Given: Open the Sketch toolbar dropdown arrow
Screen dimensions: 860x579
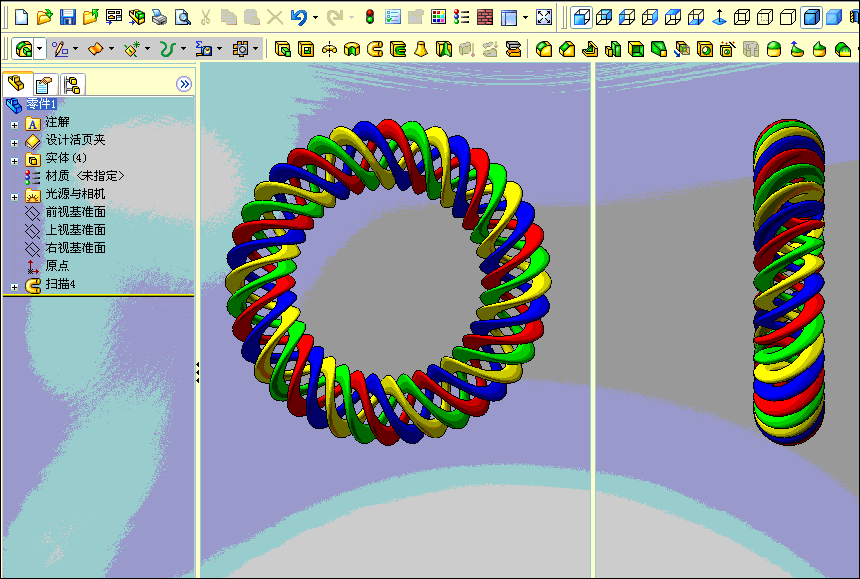Looking at the screenshot, I should (x=75, y=49).
